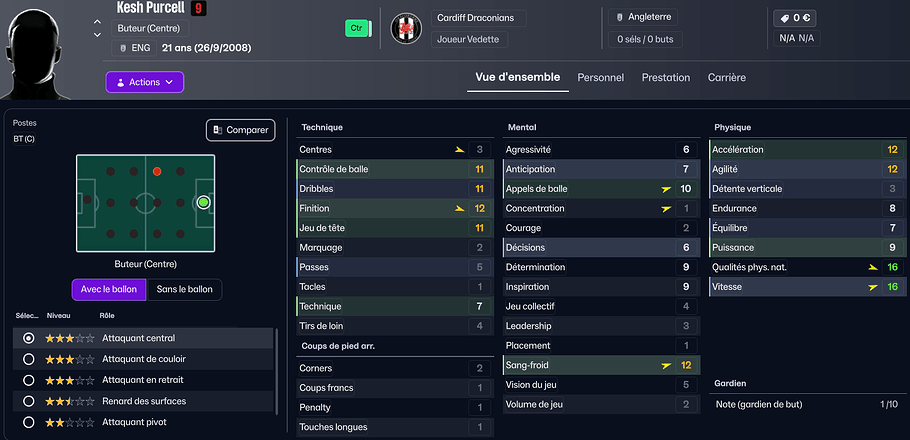Click the Cardiff Draconians club badge
Image resolution: width=910 pixels, height=440 pixels.
pos(405,28)
